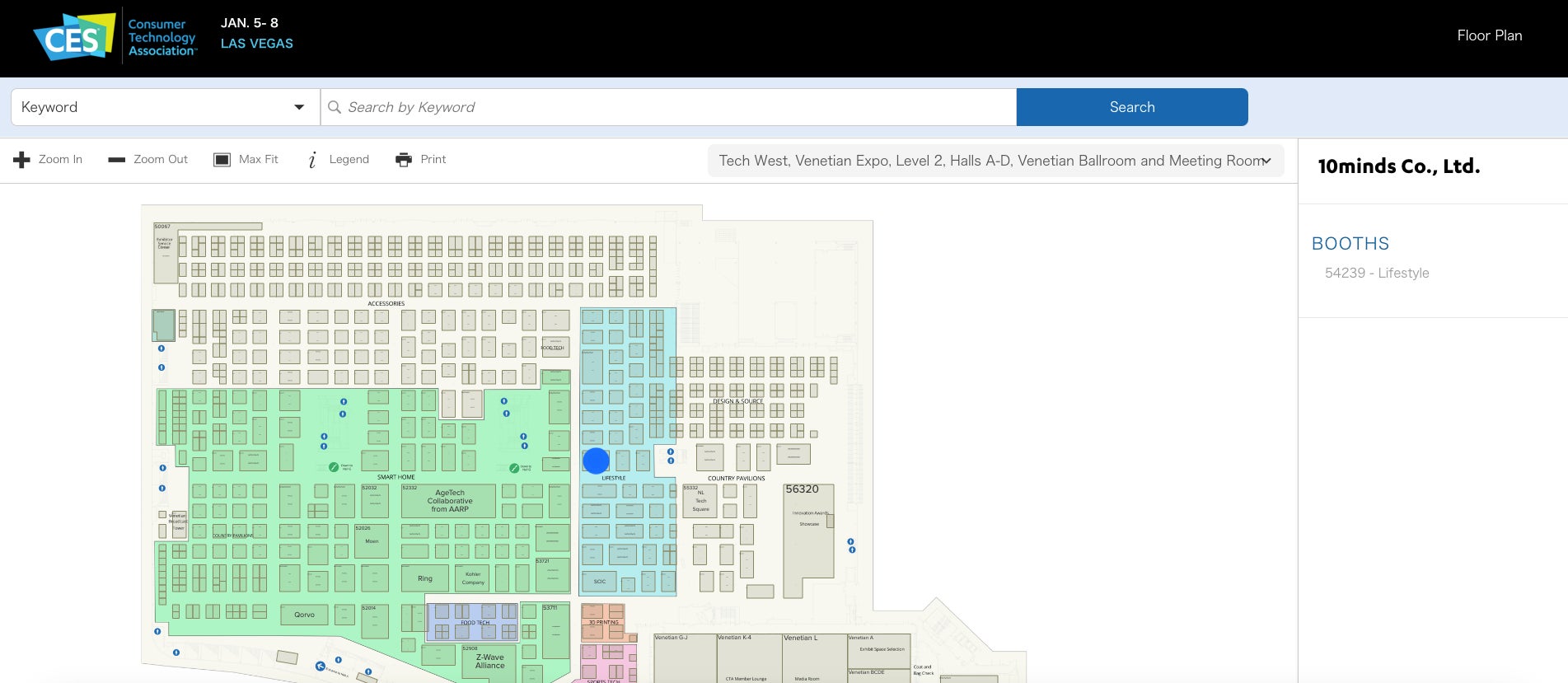Click the blue Search button
The image size is (1568, 683).
pos(1132,107)
